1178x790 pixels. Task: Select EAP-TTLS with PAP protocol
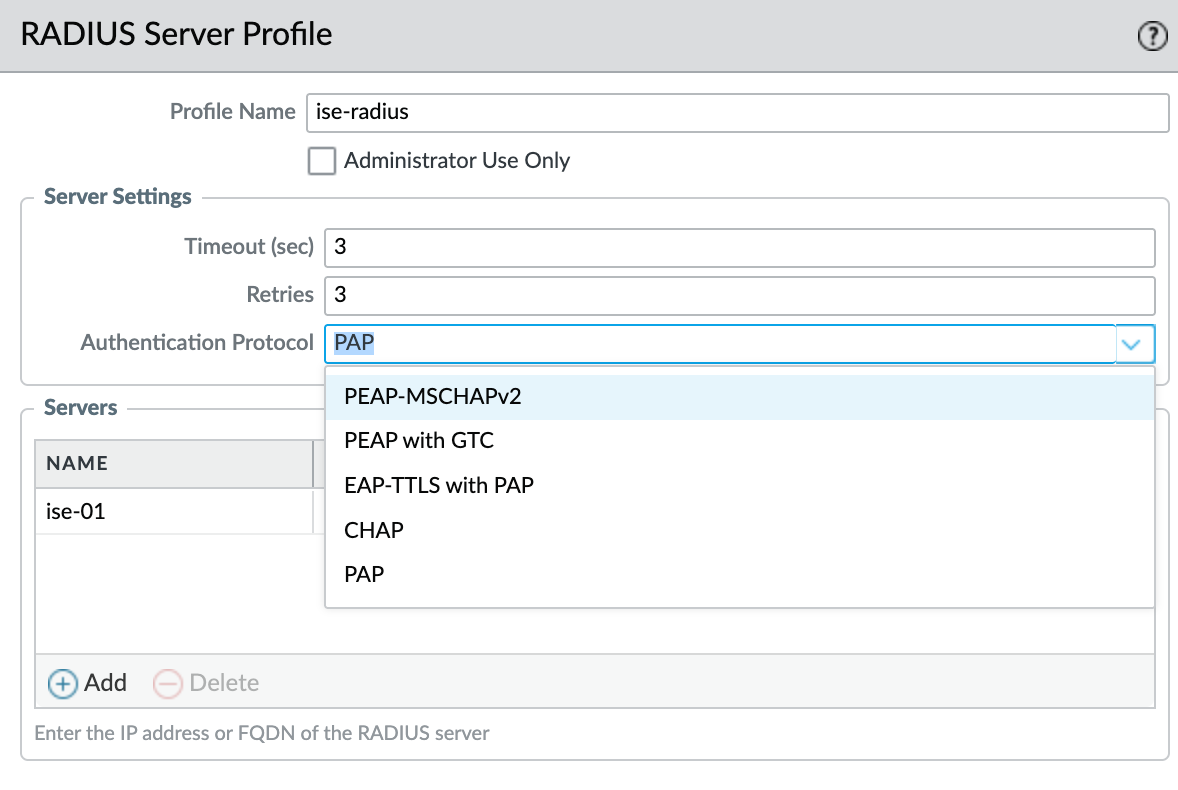tap(439, 485)
